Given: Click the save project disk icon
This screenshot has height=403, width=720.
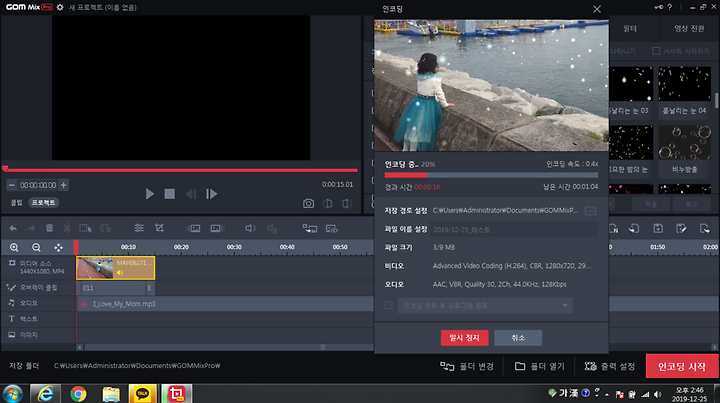Looking at the screenshot, I should click(x=658, y=229).
